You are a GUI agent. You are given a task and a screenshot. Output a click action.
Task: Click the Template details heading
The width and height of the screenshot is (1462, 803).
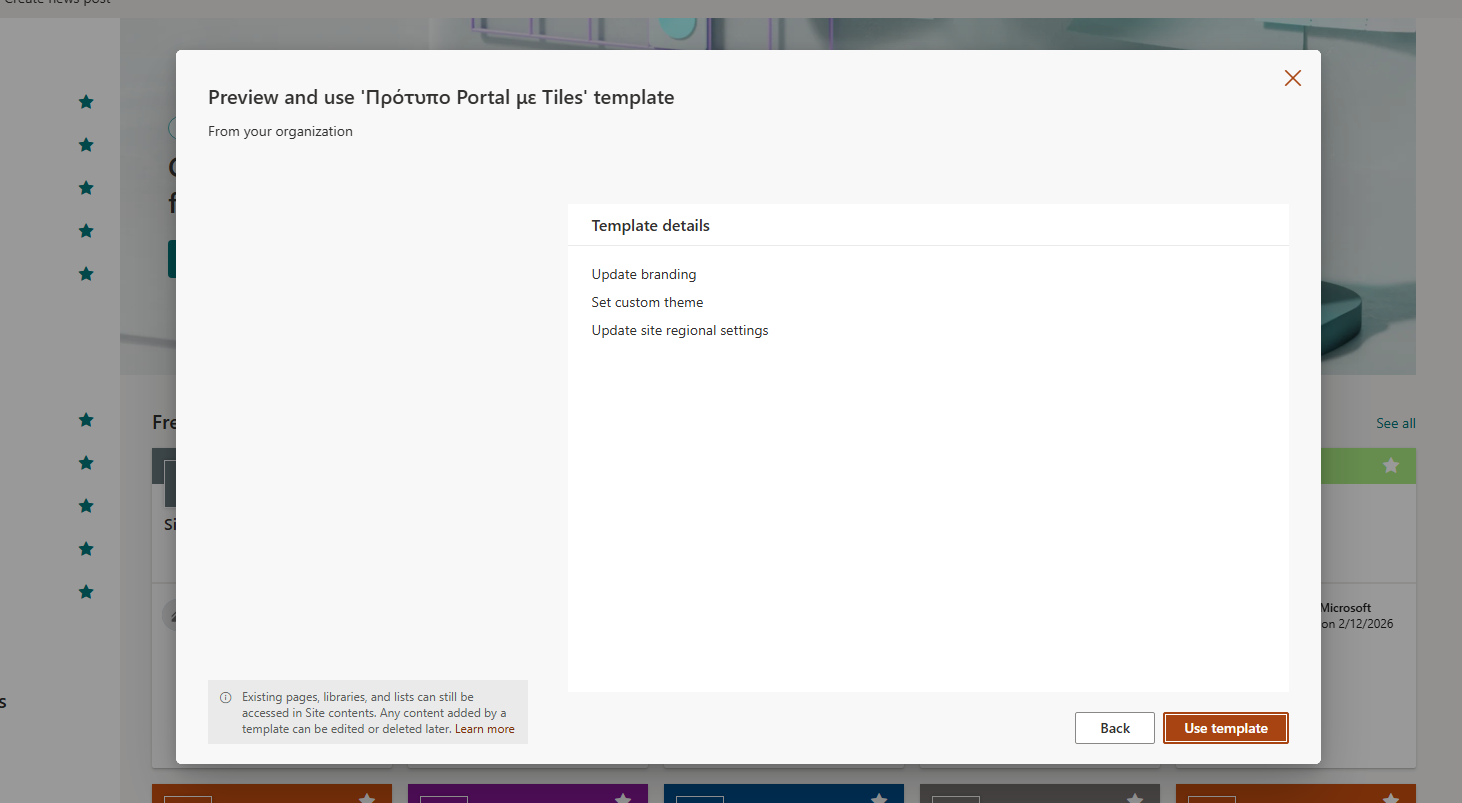(x=650, y=226)
